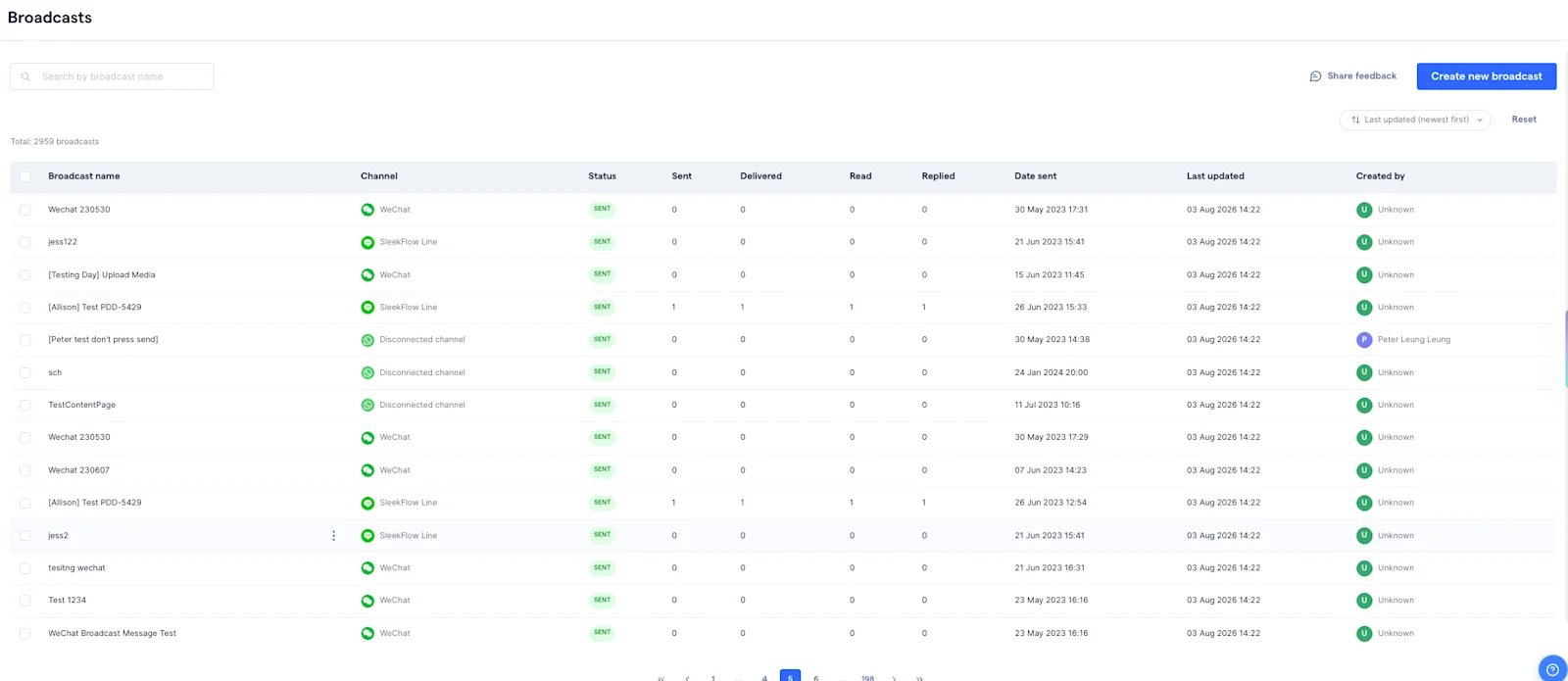Viewport: 1568px width, 681px height.
Task: Open the Last updated (newest first) sort dropdown
Action: tap(1415, 120)
